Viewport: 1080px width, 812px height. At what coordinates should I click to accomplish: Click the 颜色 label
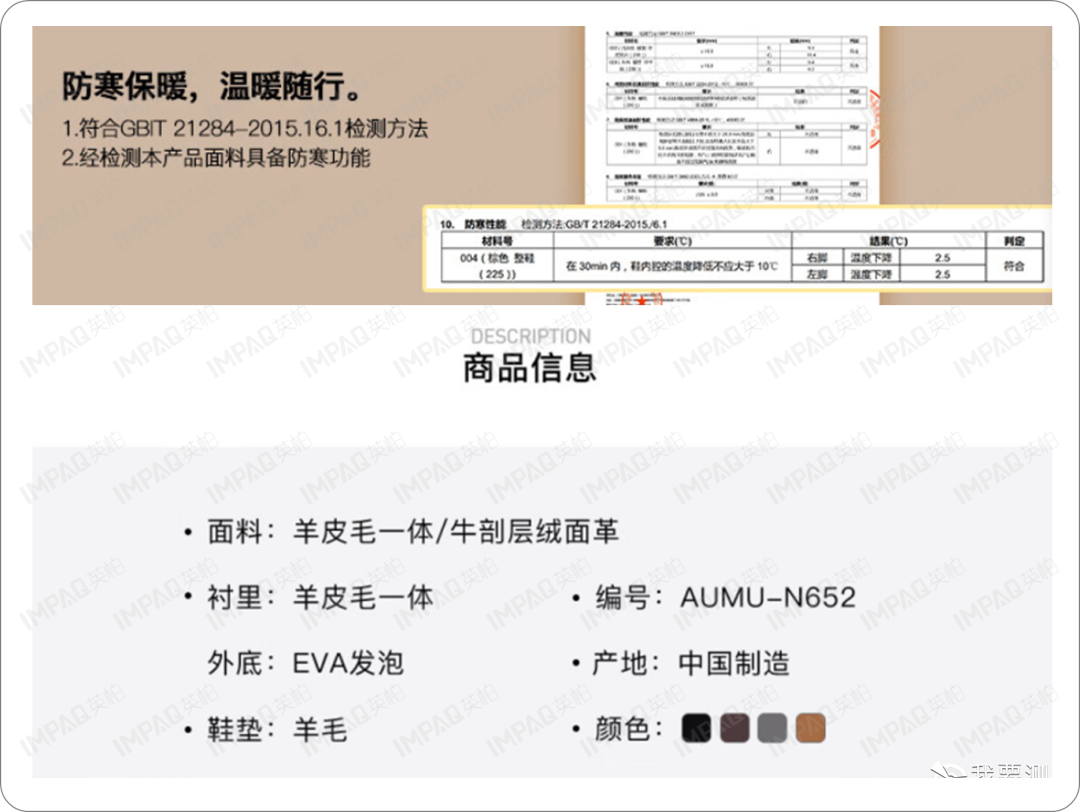[628, 729]
